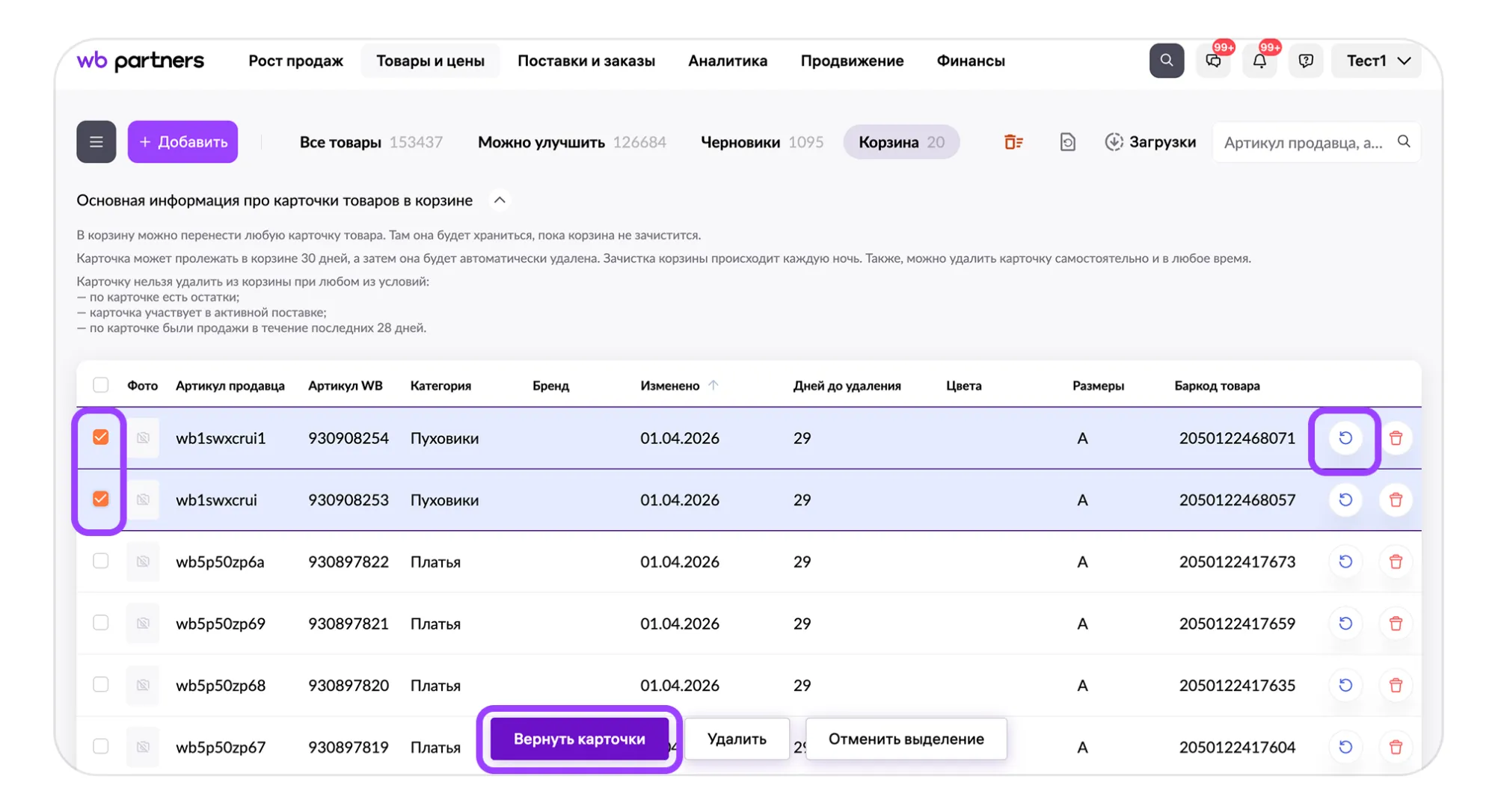1495x812 pixels.
Task: Uncheck the wb1swxcrui1 row checkbox
Action: (100, 437)
